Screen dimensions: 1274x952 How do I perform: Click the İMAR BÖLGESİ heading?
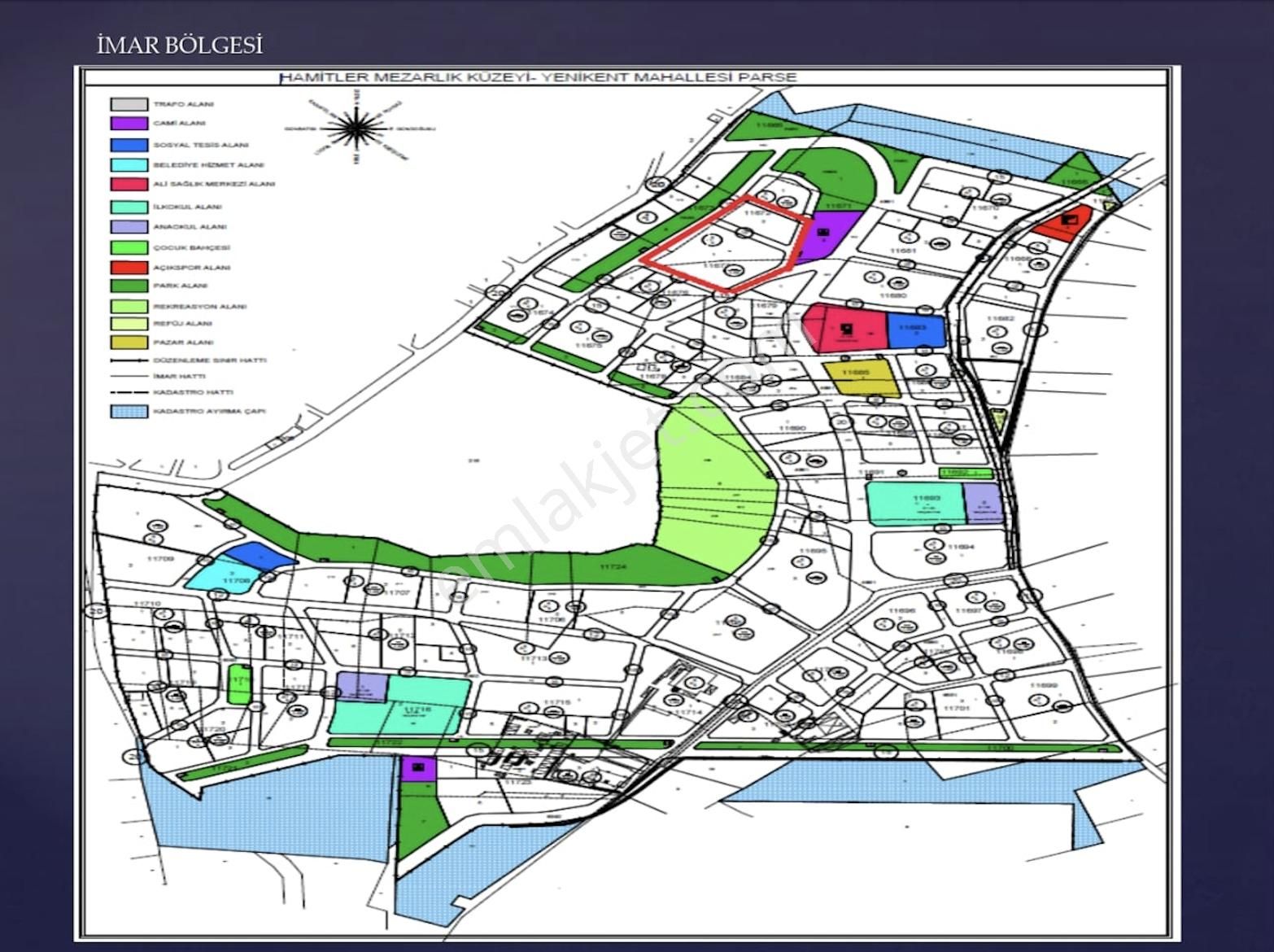(x=180, y=45)
